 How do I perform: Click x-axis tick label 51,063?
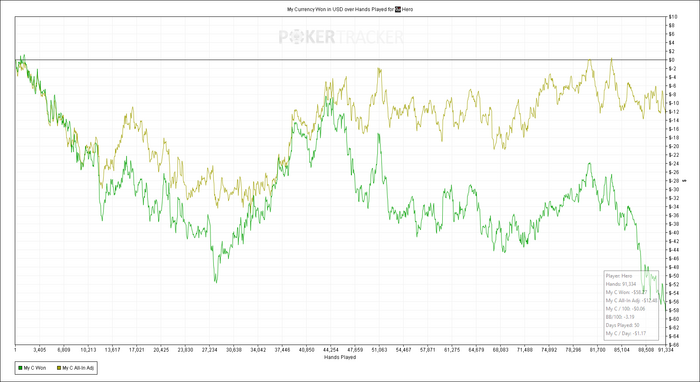tap(379, 350)
